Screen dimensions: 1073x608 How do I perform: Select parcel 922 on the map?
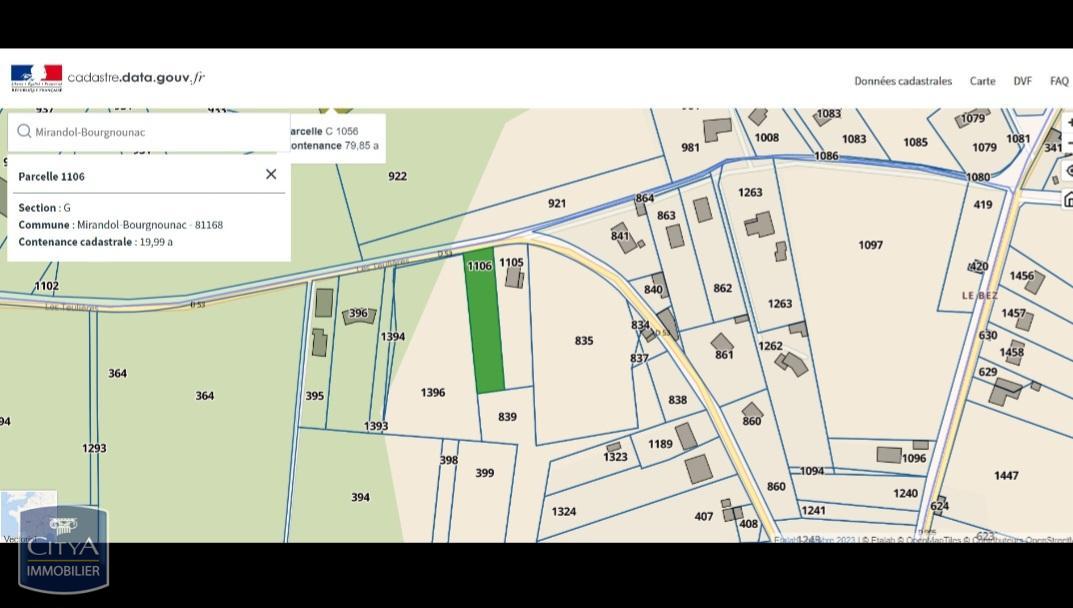pos(397,176)
